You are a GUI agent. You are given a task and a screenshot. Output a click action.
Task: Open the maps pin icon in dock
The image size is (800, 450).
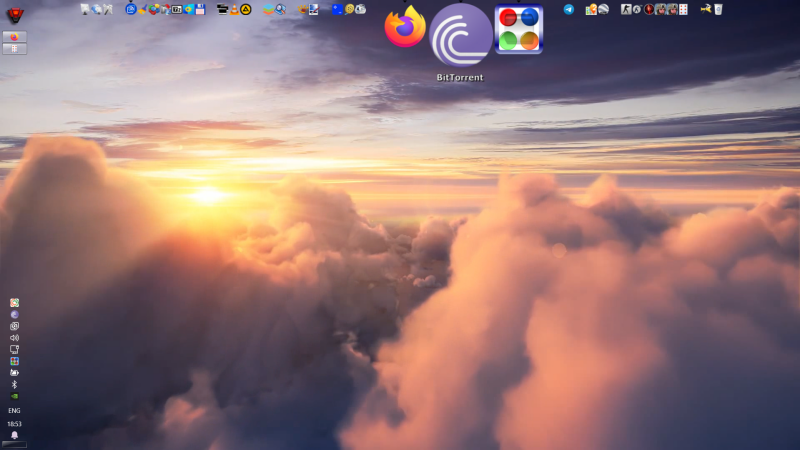click(591, 9)
